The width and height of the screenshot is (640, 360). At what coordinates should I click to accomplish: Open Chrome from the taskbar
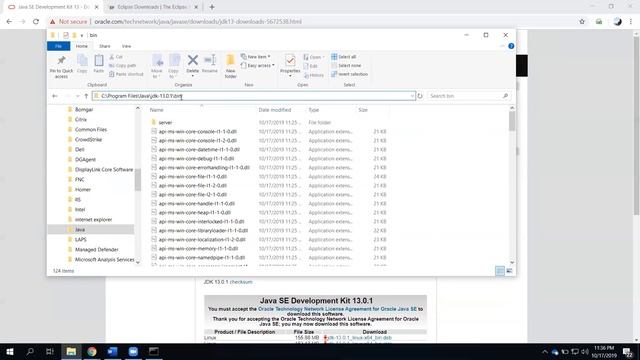[92, 351]
